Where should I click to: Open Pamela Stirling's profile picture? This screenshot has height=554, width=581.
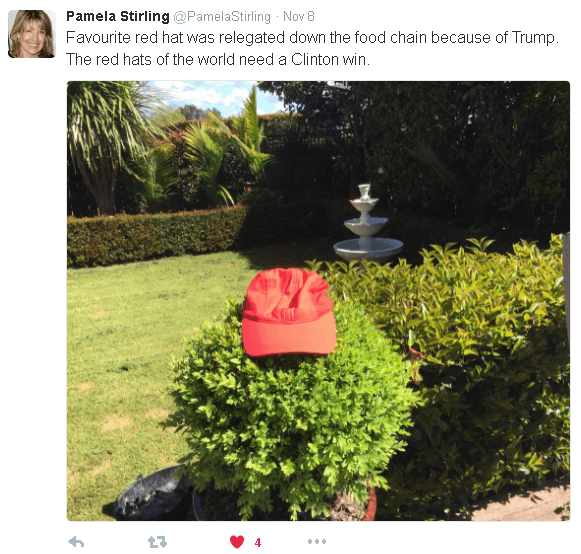(31, 34)
